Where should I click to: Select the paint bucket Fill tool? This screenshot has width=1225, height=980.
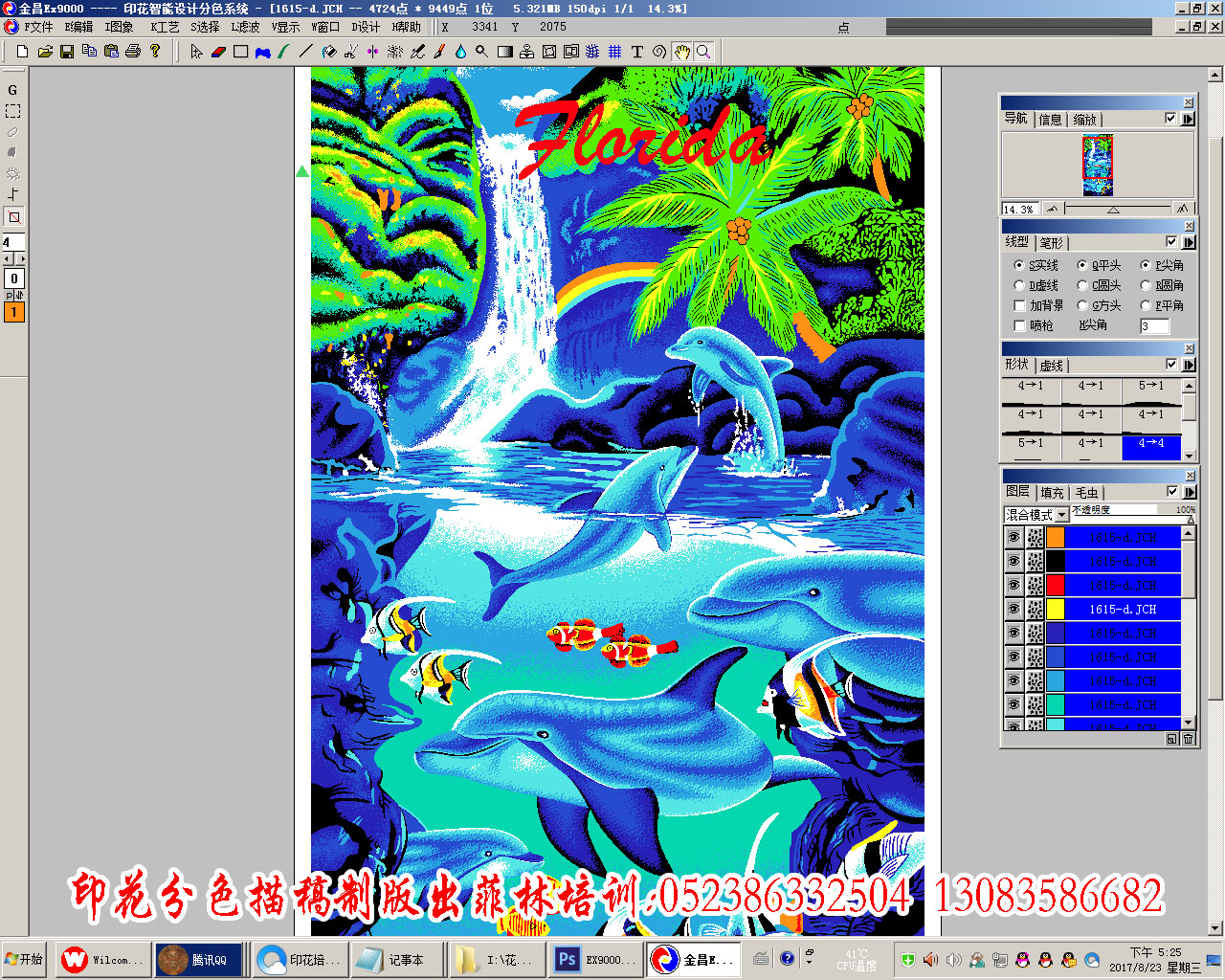[328, 52]
